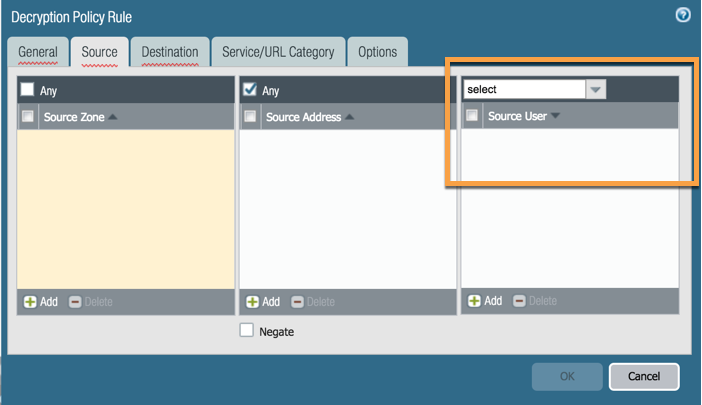Toggle the Source Address column sort arrow
The height and width of the screenshot is (405, 702).
[348, 117]
